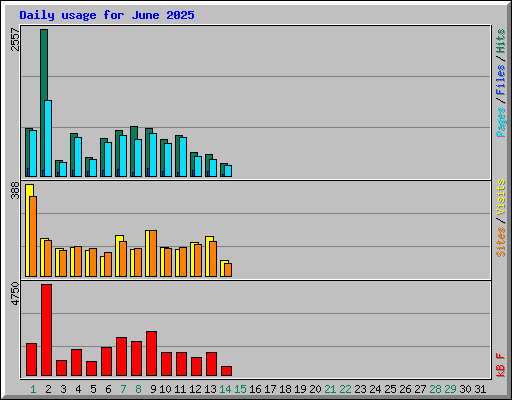Click the KB F legend label
The height and width of the screenshot is (400, 512).
click(x=501, y=365)
